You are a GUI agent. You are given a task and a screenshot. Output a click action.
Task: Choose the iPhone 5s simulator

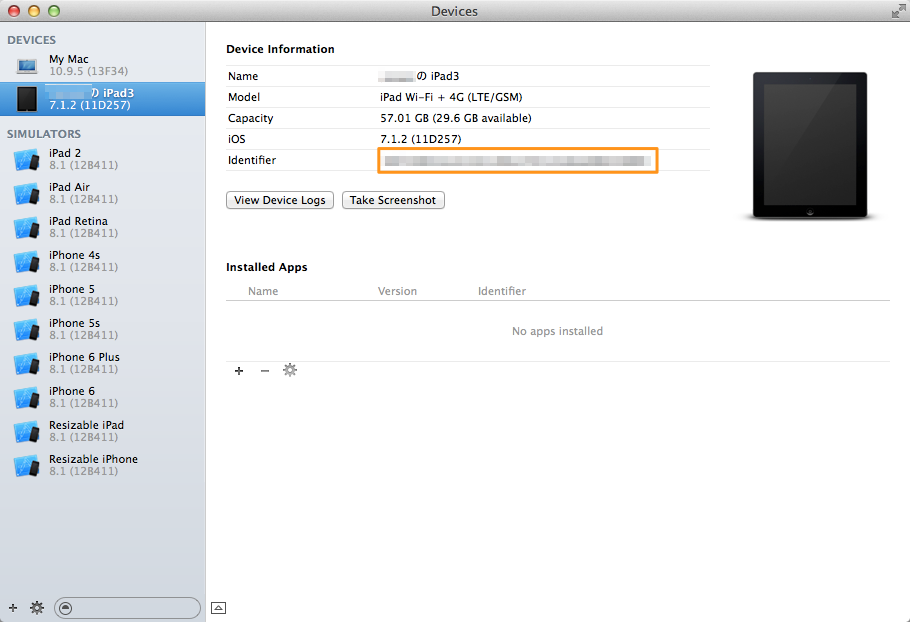(102, 329)
